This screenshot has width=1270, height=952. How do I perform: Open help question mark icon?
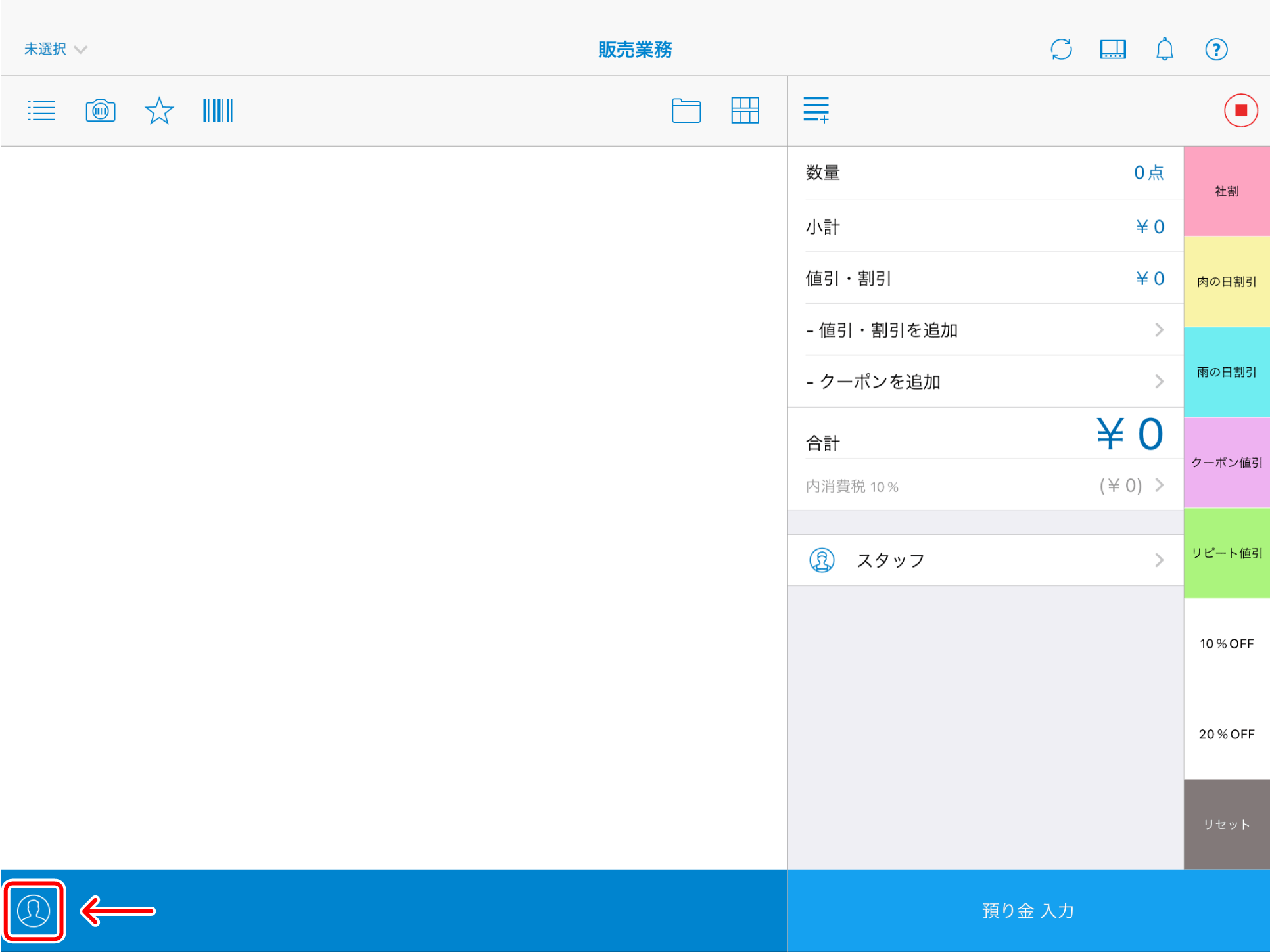point(1216,49)
